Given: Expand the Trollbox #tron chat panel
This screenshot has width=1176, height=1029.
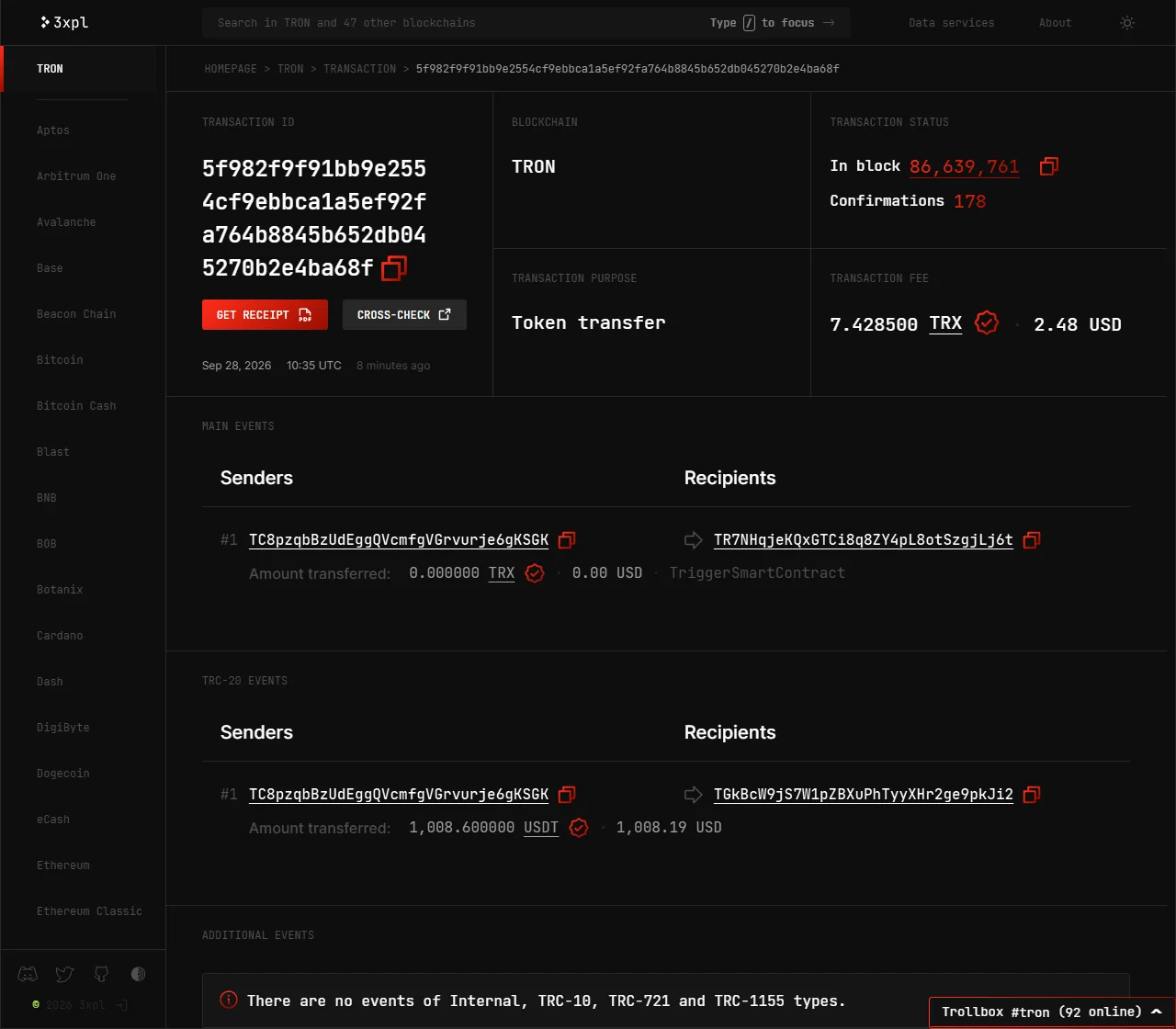Looking at the screenshot, I should (x=1052, y=1012).
